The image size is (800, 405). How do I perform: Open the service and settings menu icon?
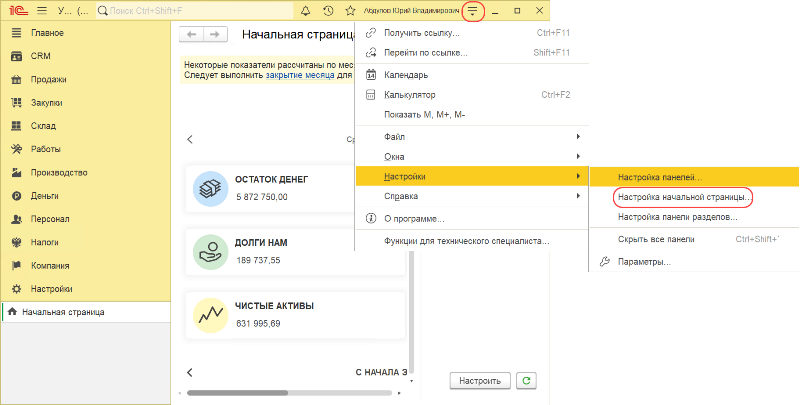pyautogui.click(x=473, y=10)
